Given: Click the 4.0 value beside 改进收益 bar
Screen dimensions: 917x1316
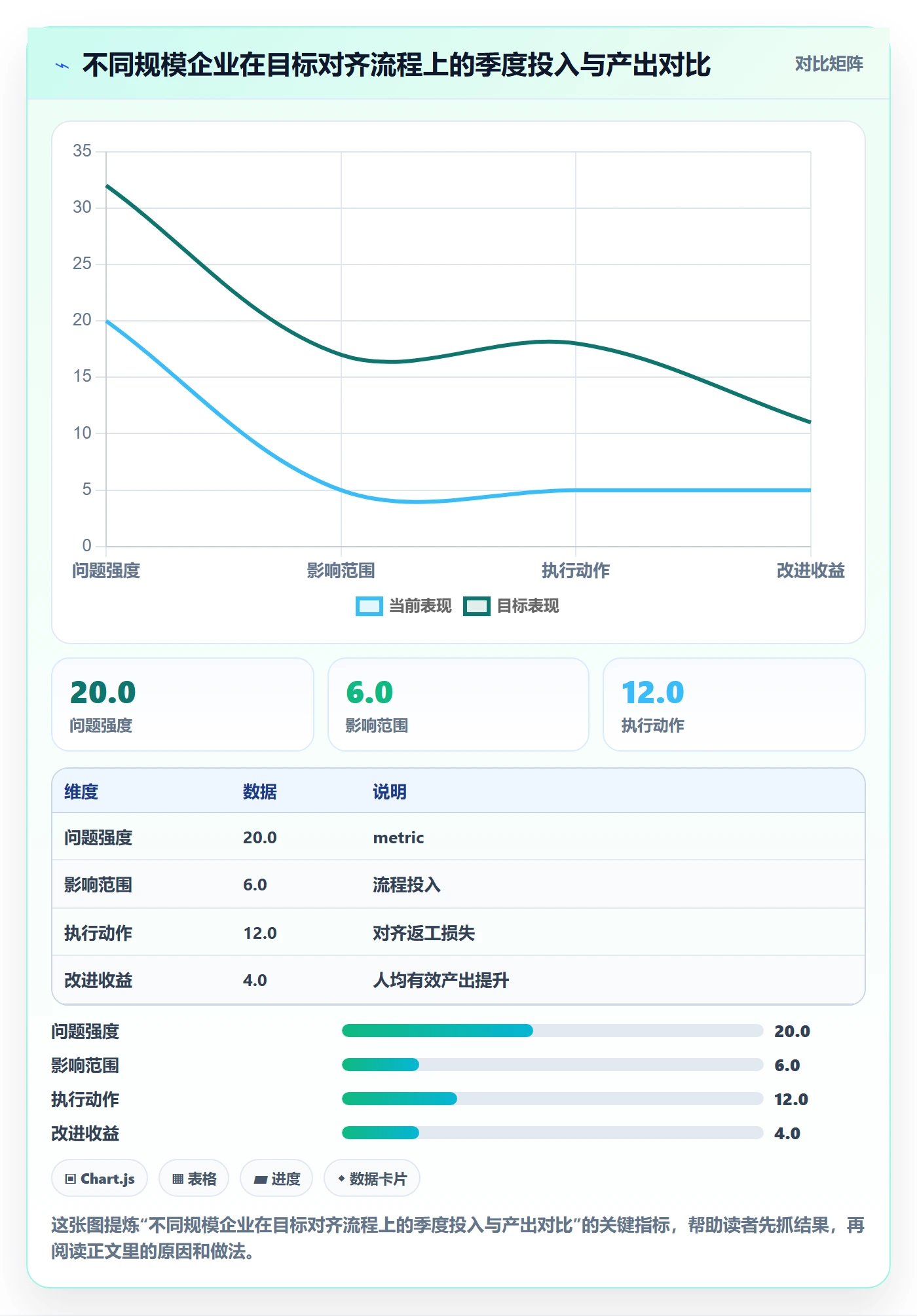Looking at the screenshot, I should point(787,1133).
